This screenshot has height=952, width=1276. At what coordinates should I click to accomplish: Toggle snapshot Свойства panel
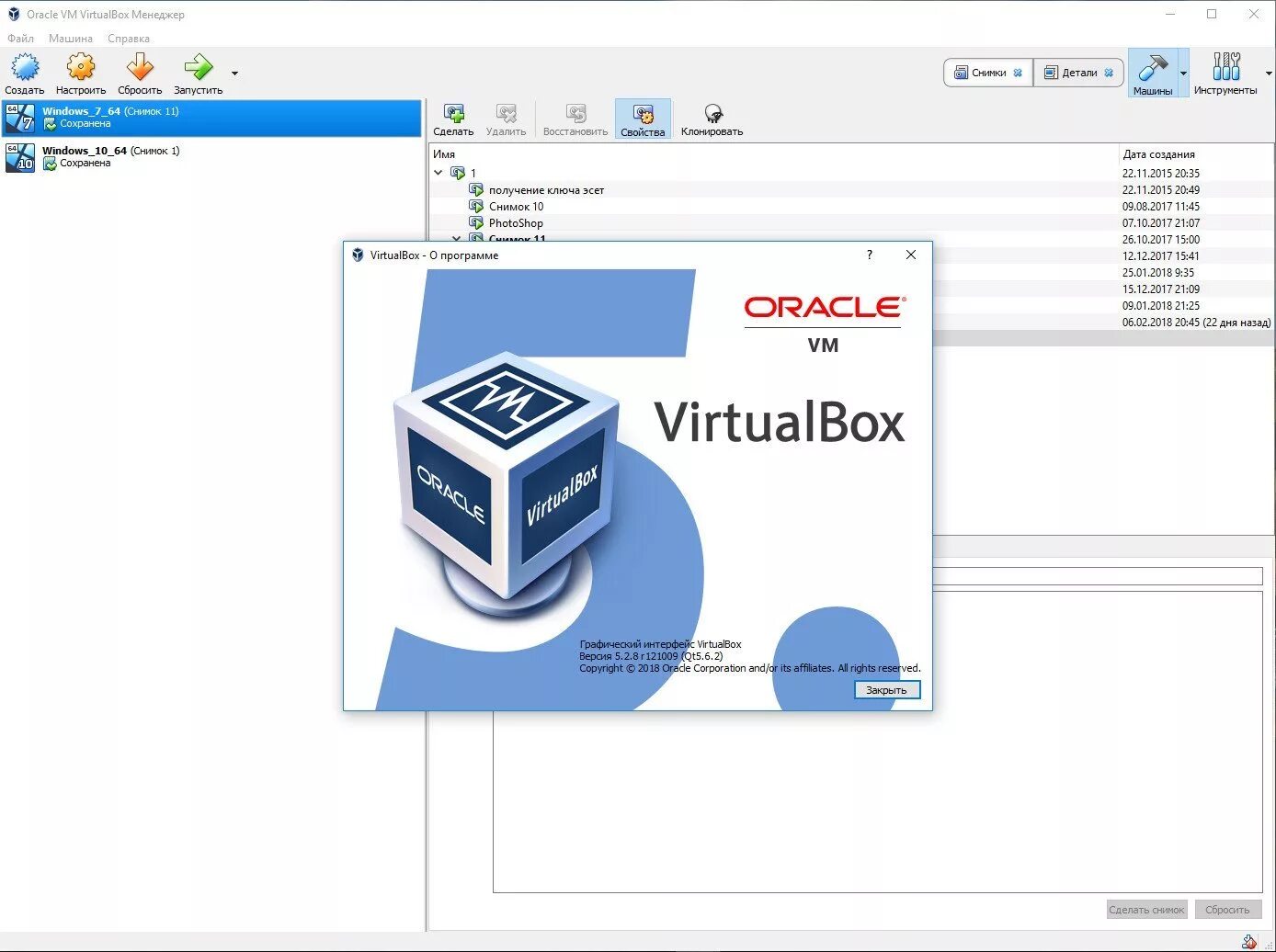pyautogui.click(x=643, y=119)
